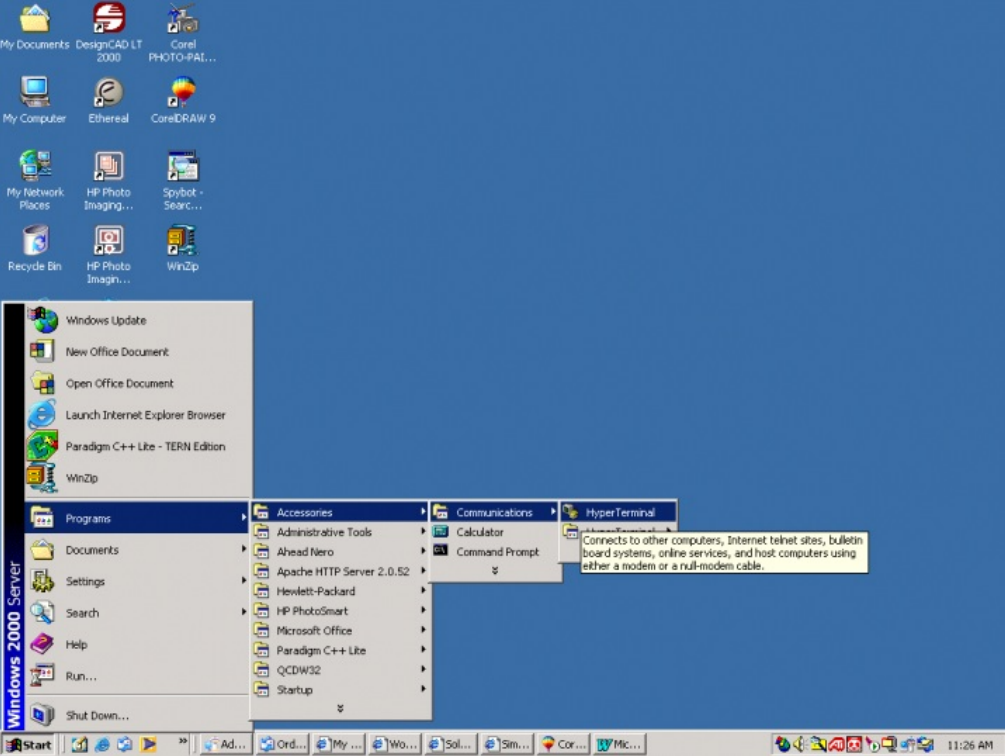Expand the Microsoft Office program group
Screen dimensions: 1005x756
[x=340, y=630]
